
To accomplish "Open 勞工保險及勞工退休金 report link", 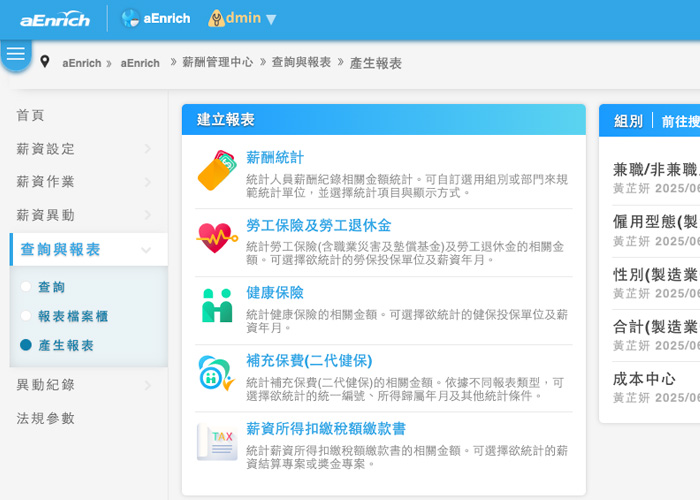I will (318, 225).
